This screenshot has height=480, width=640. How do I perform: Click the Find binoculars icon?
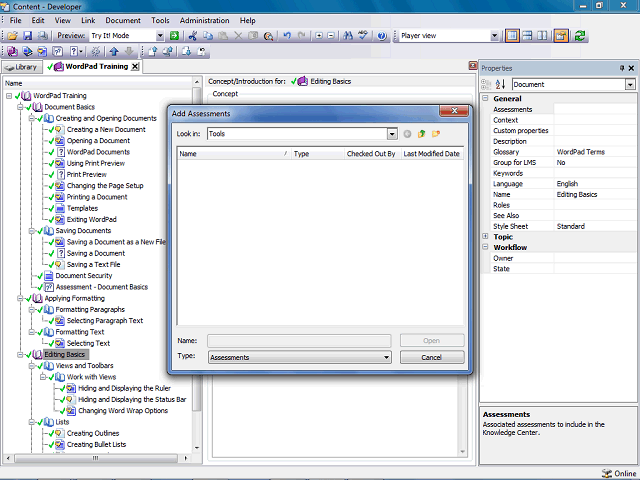click(348, 36)
